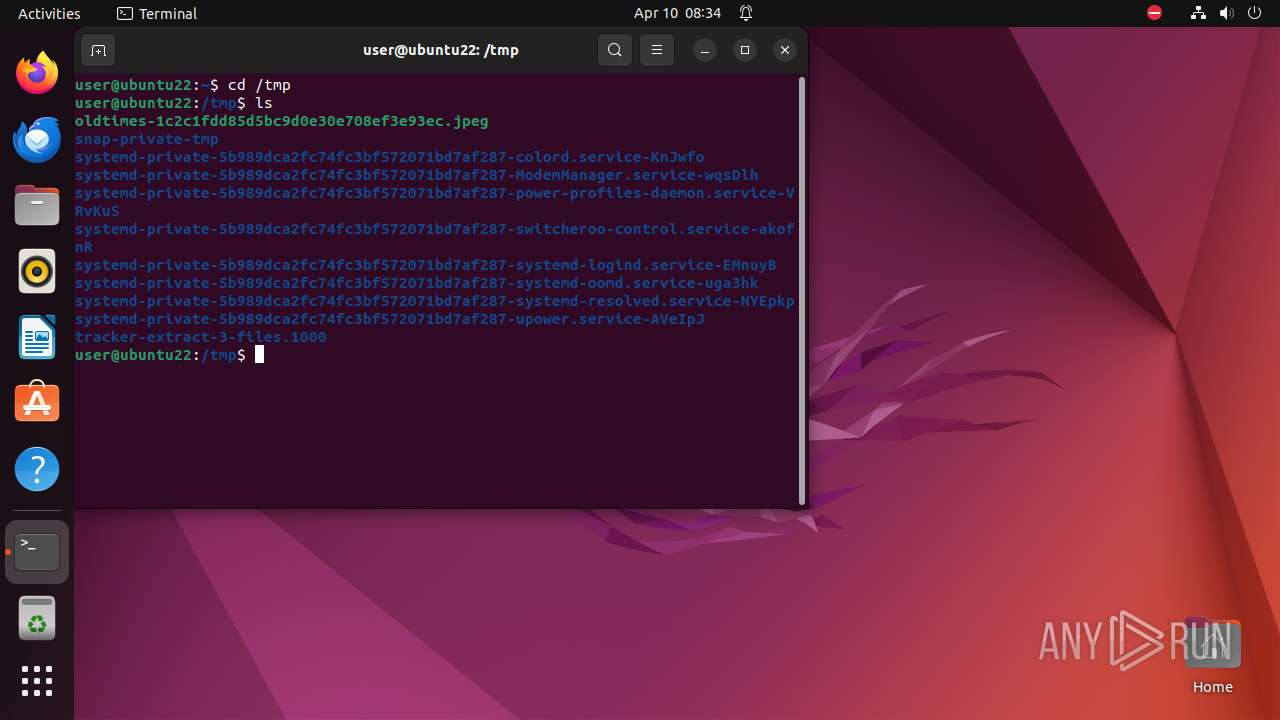Open the Trash from the dock
Image resolution: width=1280 pixels, height=720 pixels.
tap(37, 618)
